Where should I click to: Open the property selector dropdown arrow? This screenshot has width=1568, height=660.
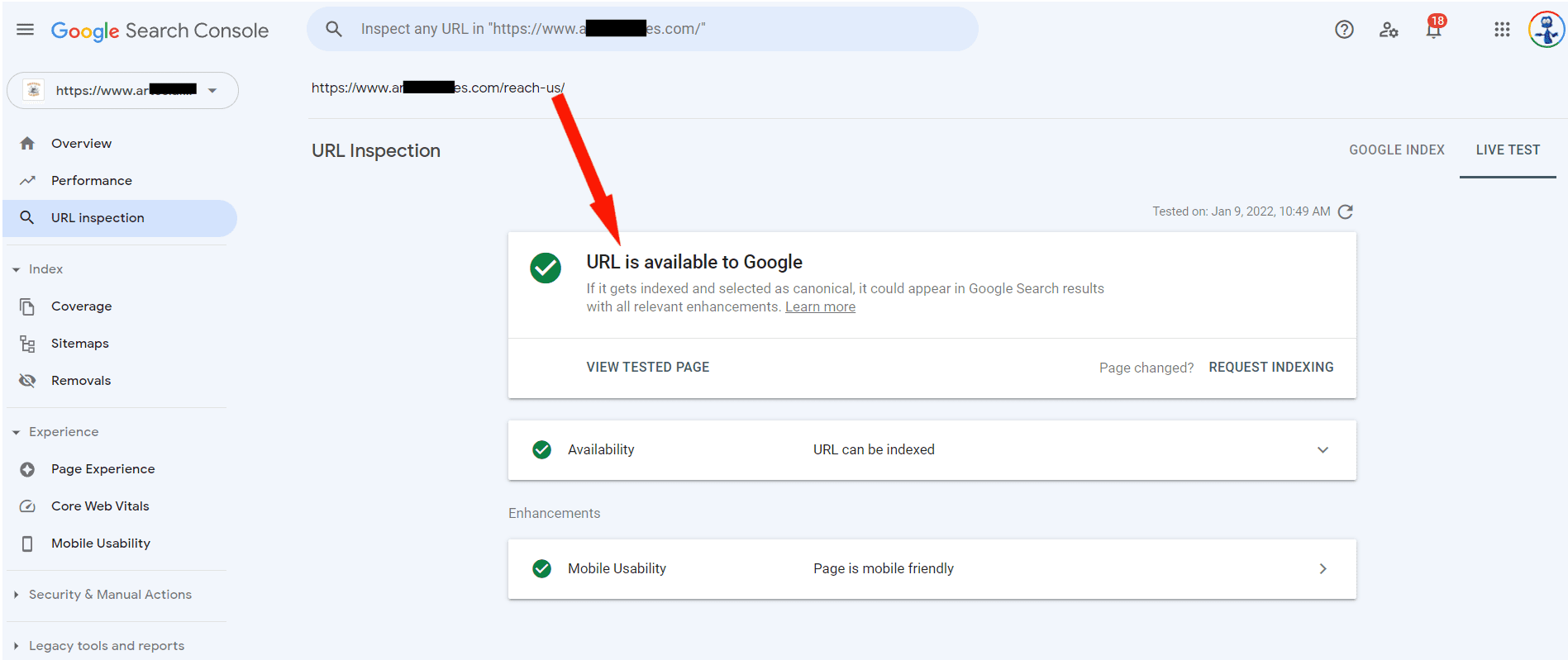point(212,91)
